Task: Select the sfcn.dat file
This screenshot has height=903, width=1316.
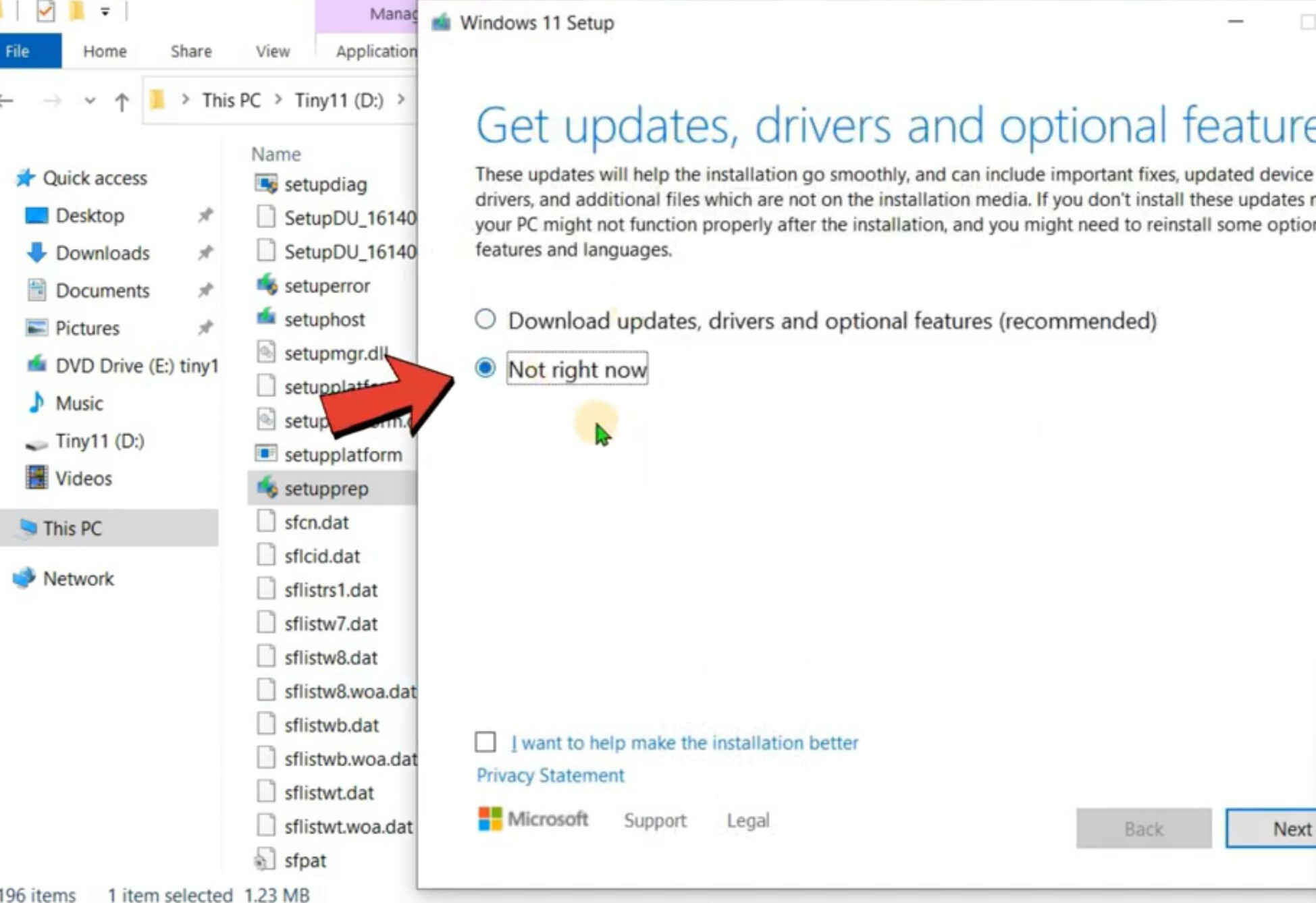Action: (316, 522)
